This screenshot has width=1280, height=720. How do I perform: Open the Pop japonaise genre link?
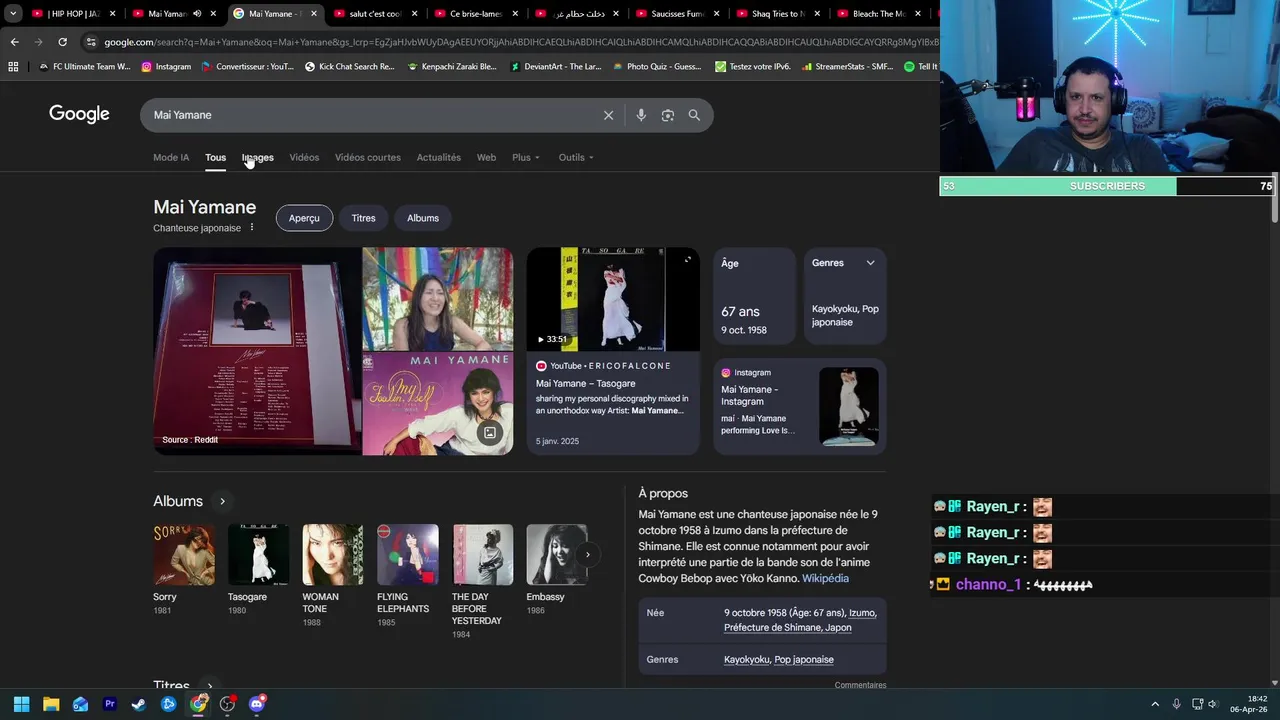pos(804,659)
